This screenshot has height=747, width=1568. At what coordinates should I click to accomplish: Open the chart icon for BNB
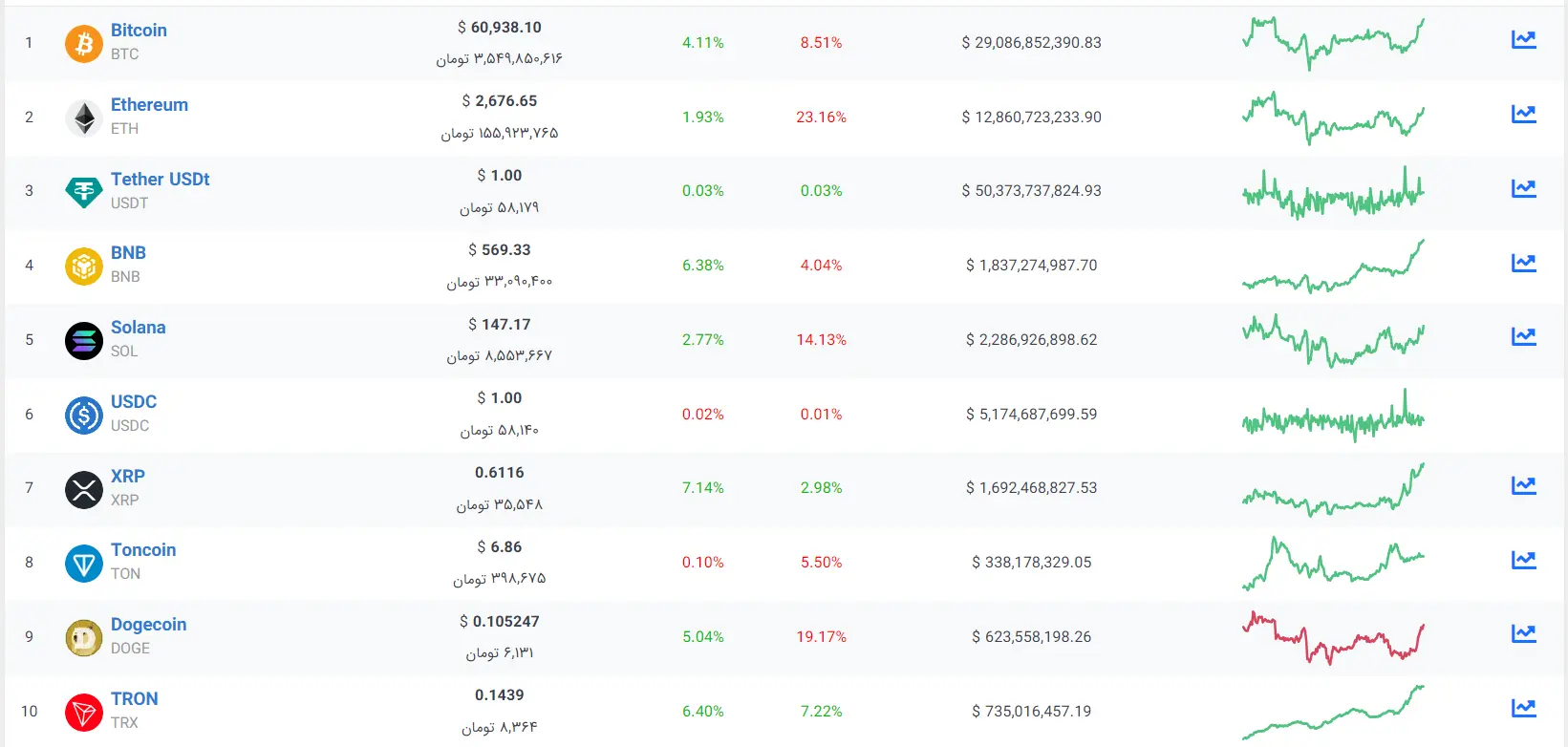1524,262
